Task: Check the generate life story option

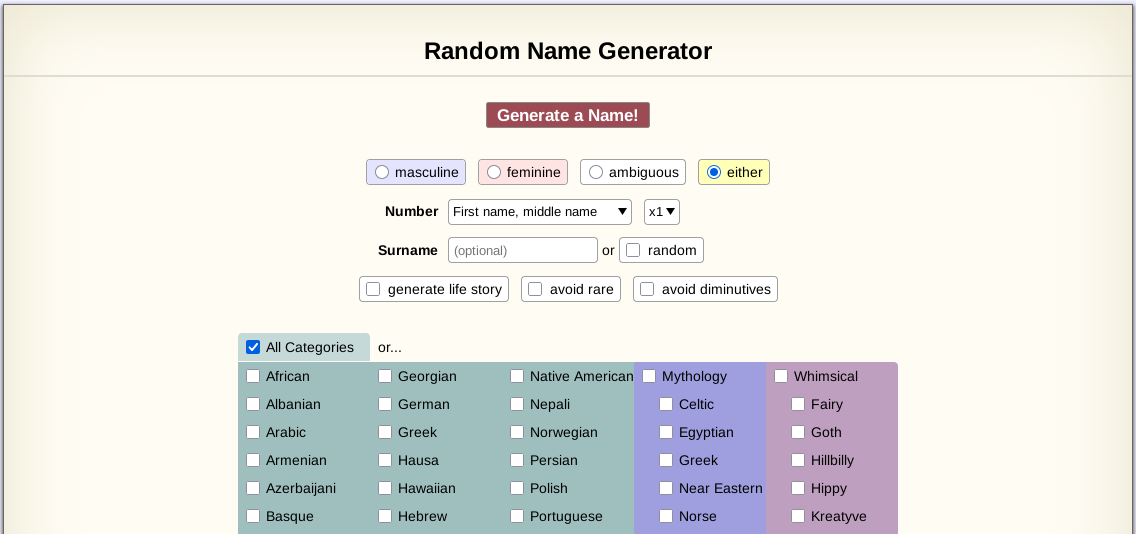Action: pyautogui.click(x=373, y=289)
